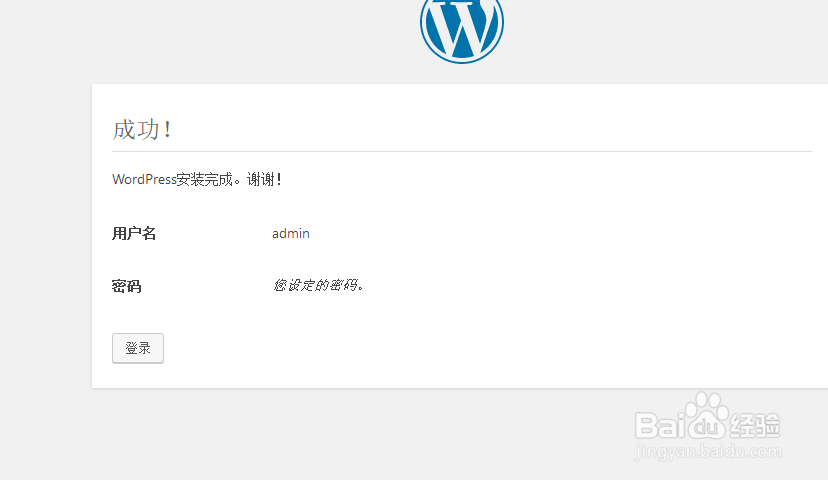Click the 经验 characters in watermark
The height and width of the screenshot is (480, 828).
755,425
